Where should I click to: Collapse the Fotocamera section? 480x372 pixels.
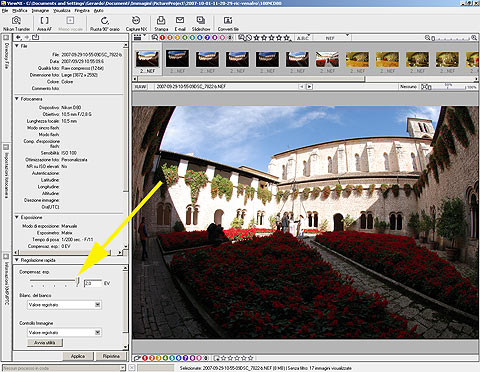click(17, 99)
